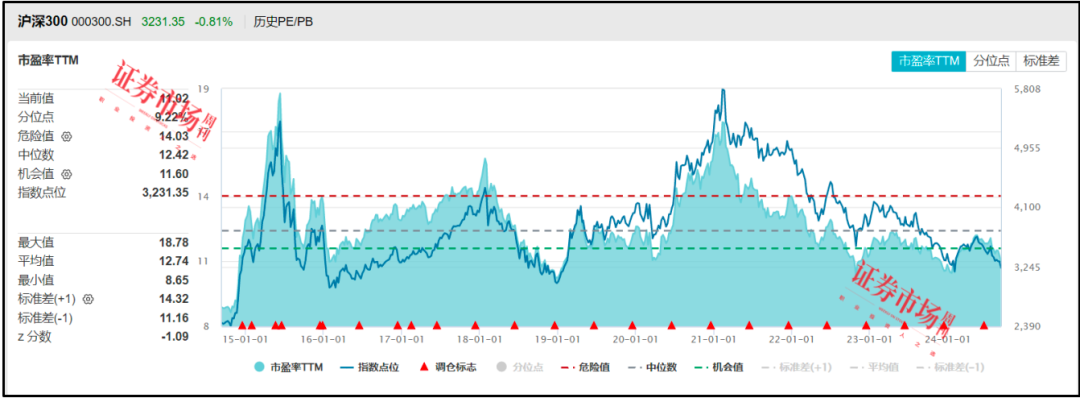The width and height of the screenshot is (1080, 398).
Task: Click the leftmost red 调仓 triangle marker
Action: pos(242,325)
